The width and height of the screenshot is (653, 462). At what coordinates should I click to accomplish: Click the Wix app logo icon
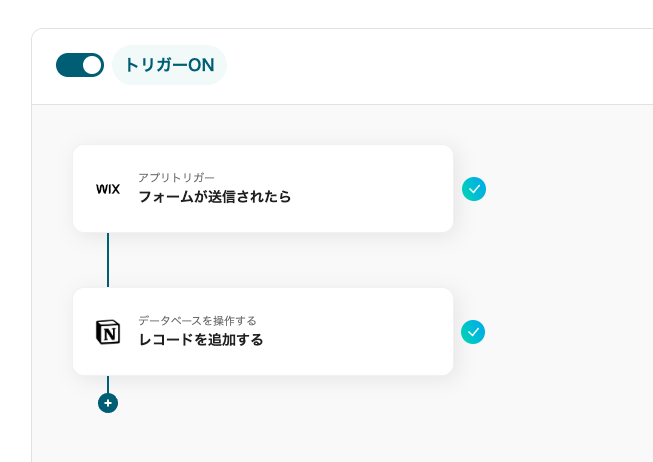click(x=107, y=189)
